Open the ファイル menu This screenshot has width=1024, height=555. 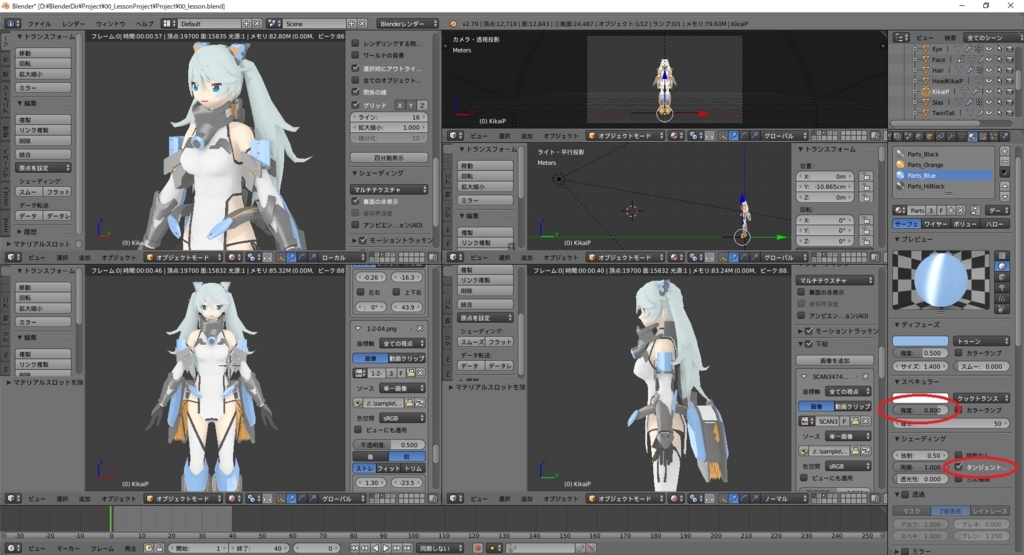point(40,24)
